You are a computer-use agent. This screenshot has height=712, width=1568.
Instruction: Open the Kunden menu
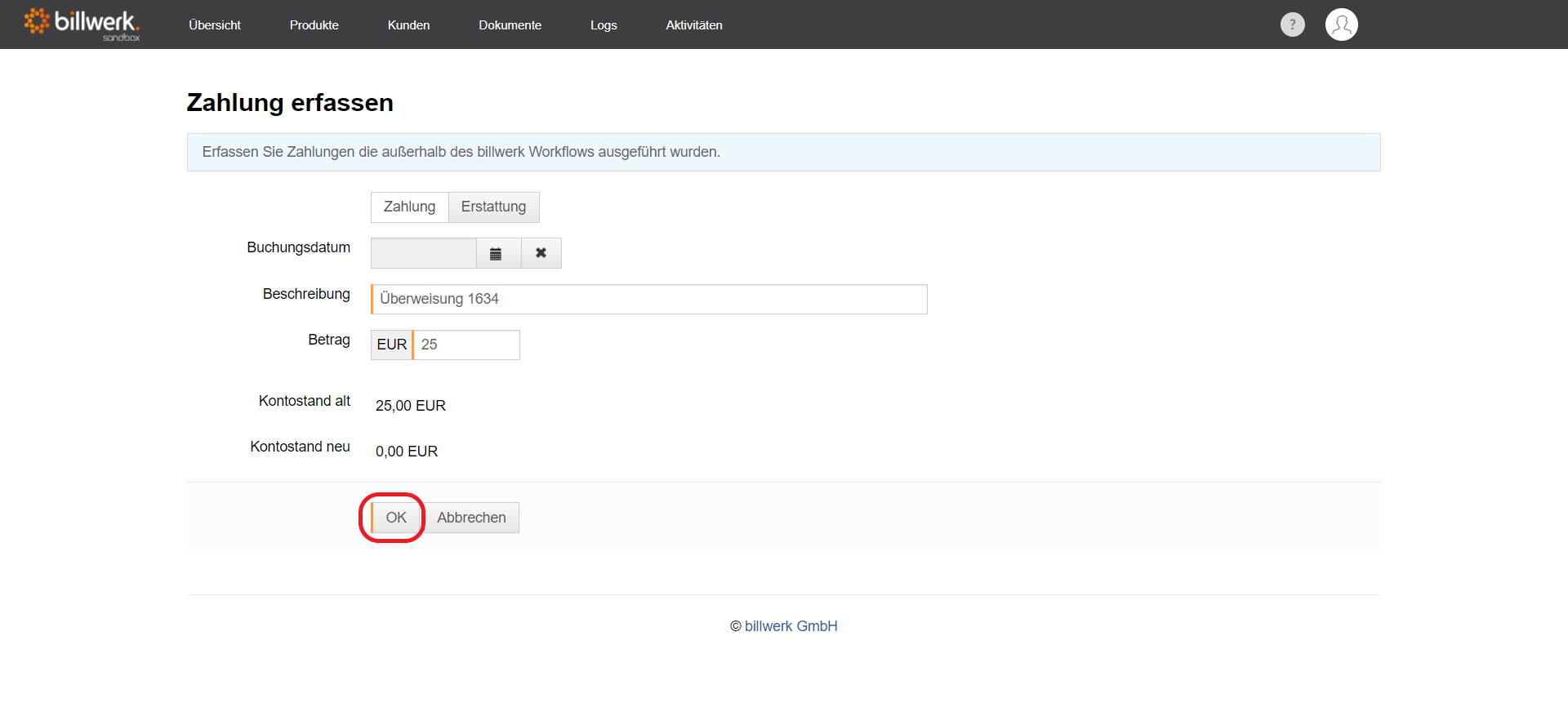click(x=408, y=25)
